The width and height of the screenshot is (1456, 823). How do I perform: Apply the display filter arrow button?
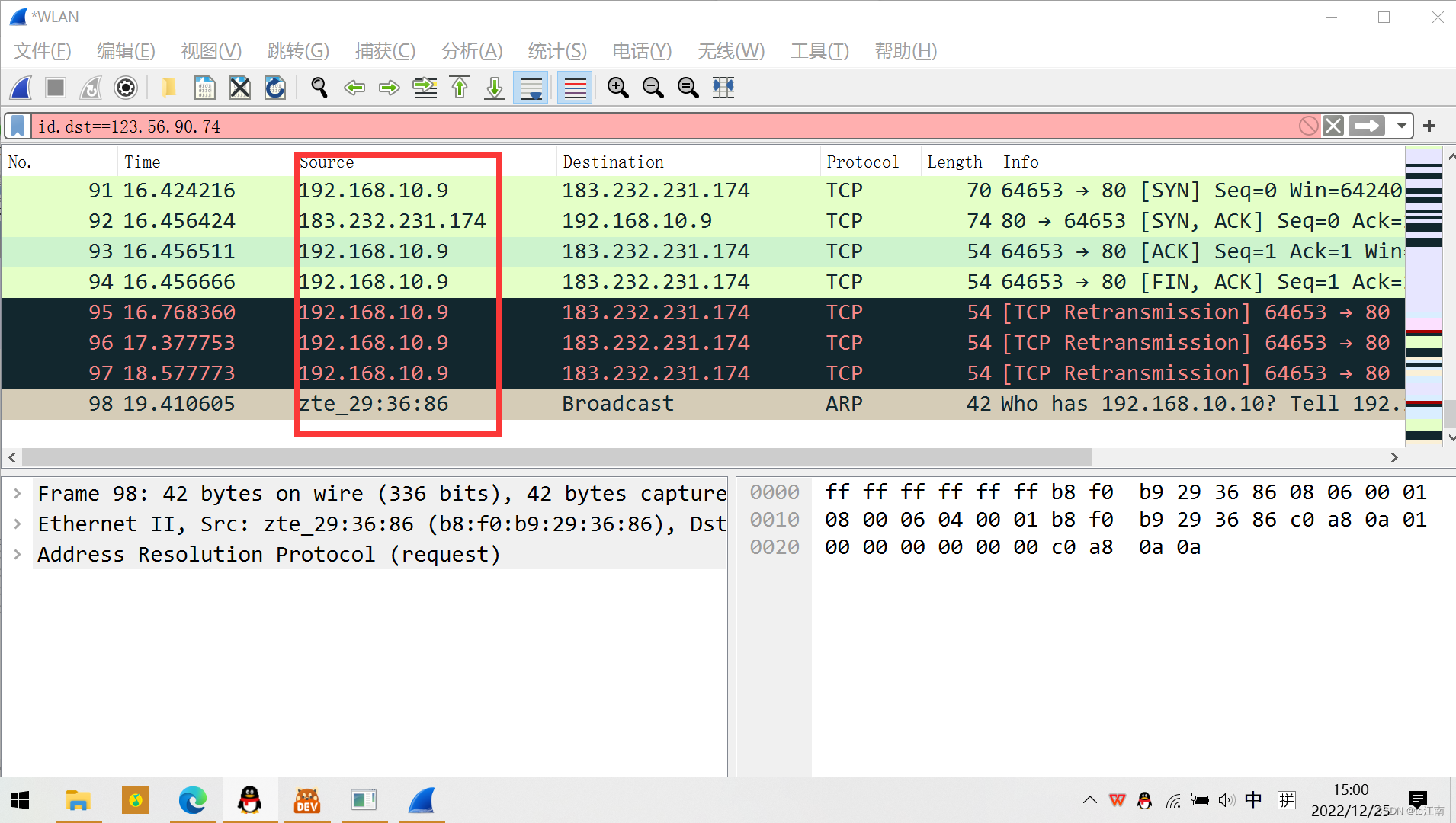tap(1366, 126)
